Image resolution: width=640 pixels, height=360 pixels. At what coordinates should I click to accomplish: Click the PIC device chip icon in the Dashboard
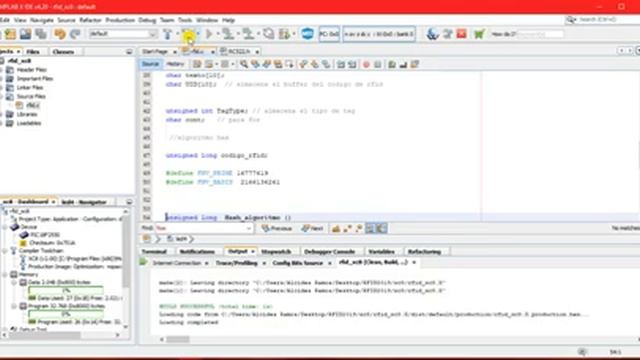pos(24,235)
